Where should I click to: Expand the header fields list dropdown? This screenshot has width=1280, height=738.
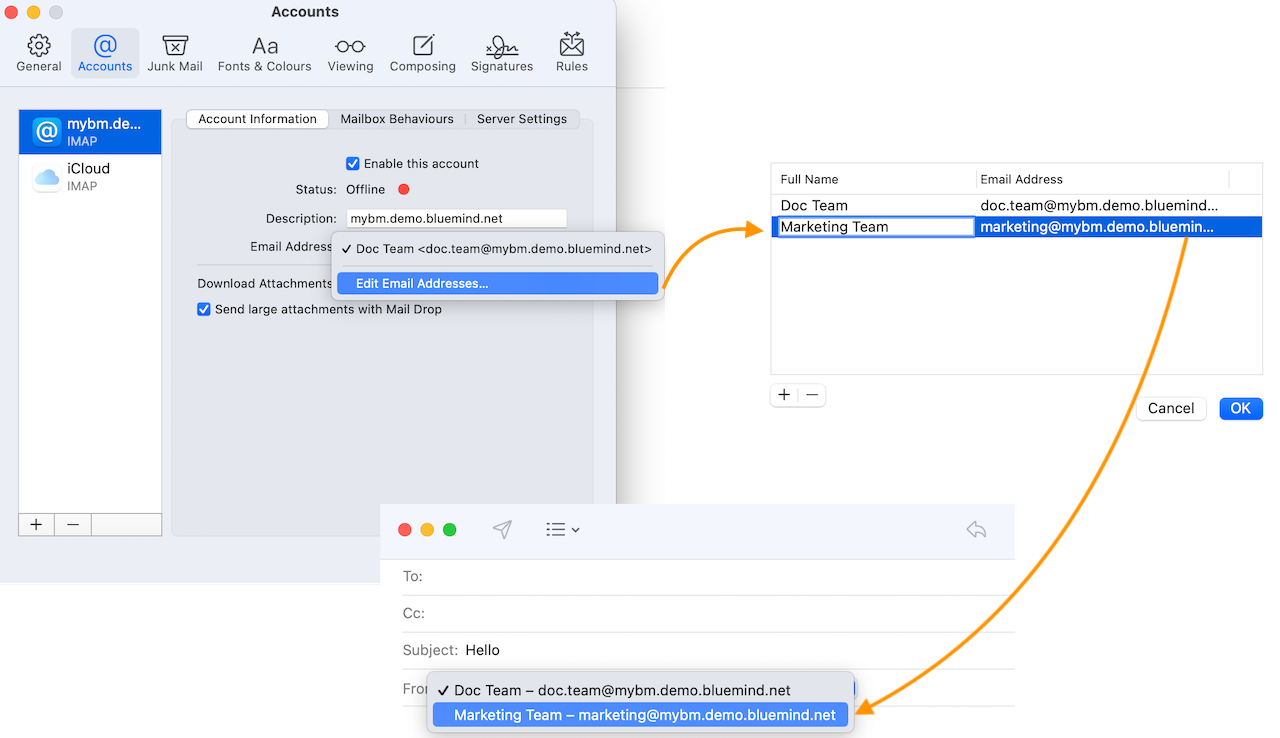(563, 530)
